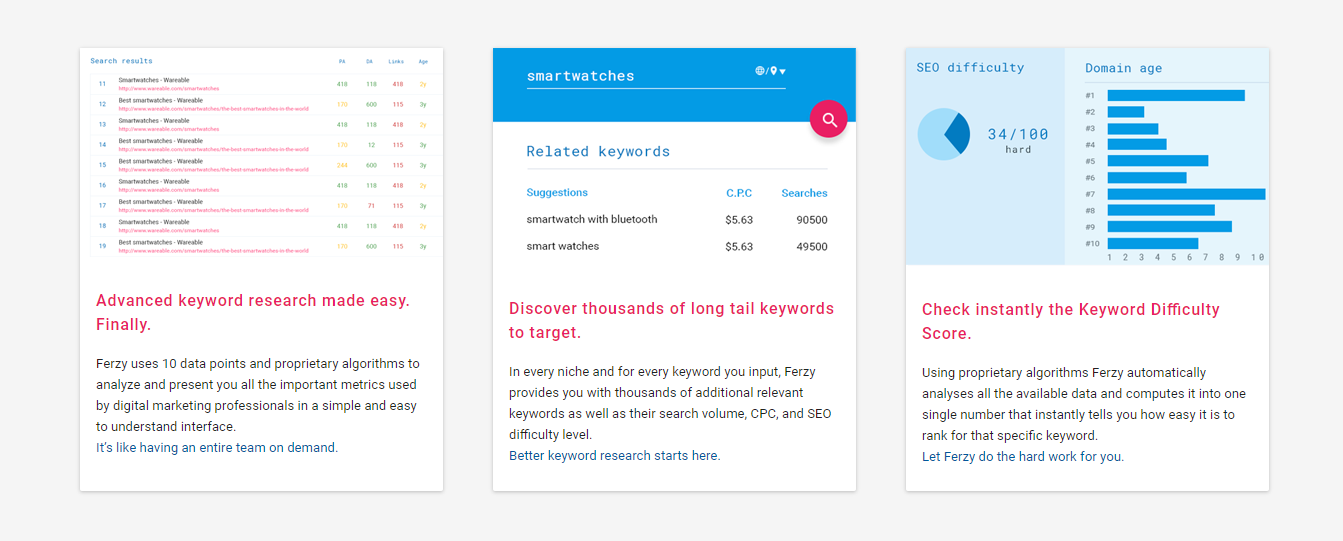Open the location dropdown arrow
Viewport: 1343px width, 541px height.
[783, 72]
